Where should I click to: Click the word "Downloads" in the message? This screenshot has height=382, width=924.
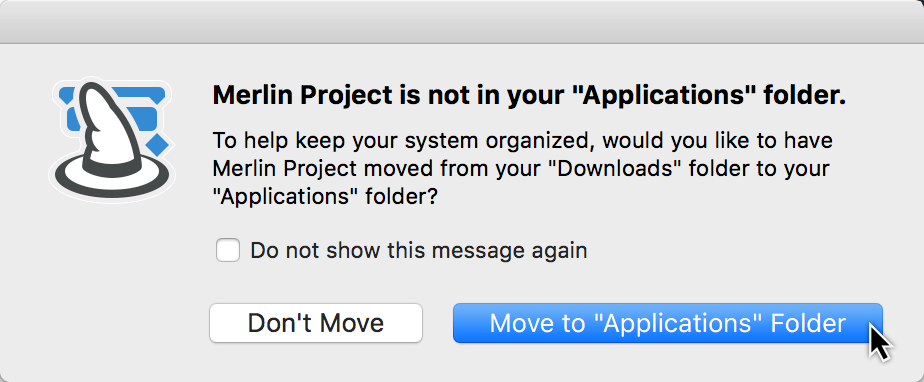628,169
